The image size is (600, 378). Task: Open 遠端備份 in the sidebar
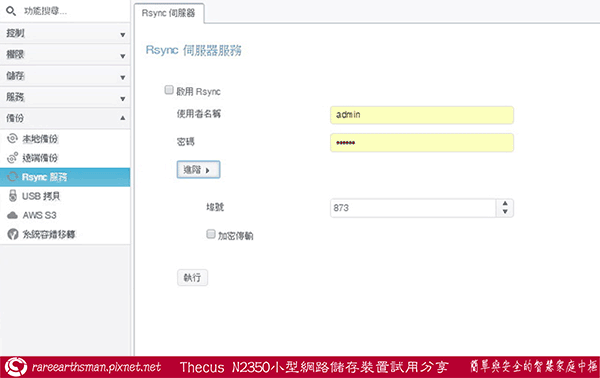pos(65,158)
